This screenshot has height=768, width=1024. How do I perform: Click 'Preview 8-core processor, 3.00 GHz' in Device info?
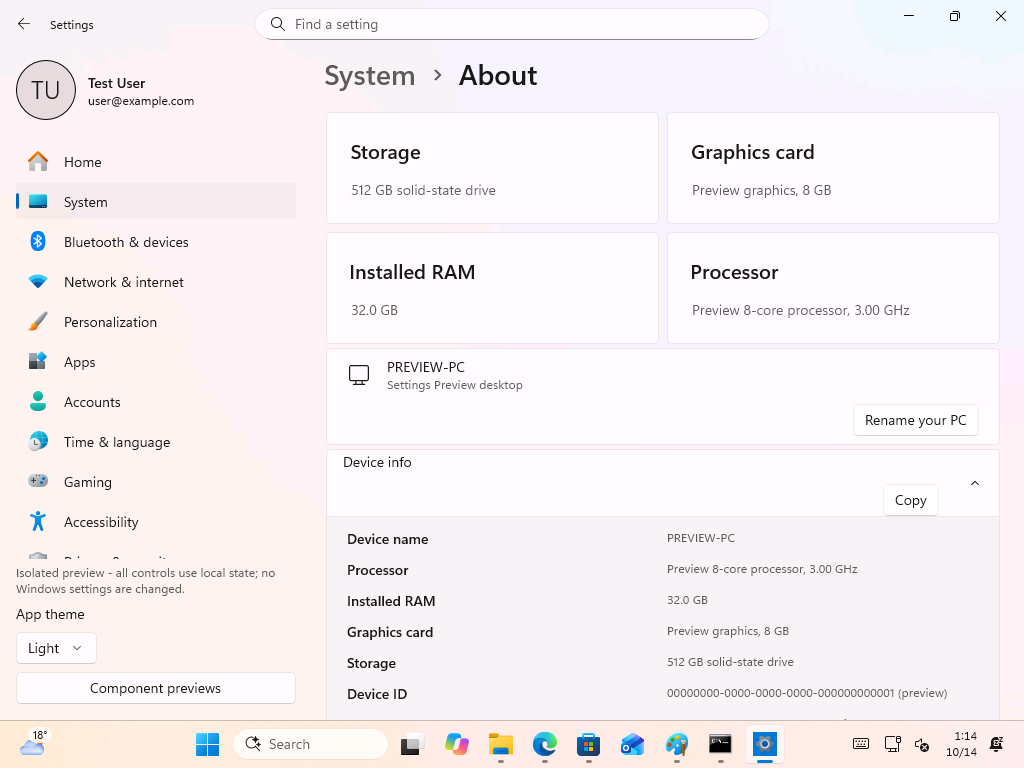[x=762, y=569]
